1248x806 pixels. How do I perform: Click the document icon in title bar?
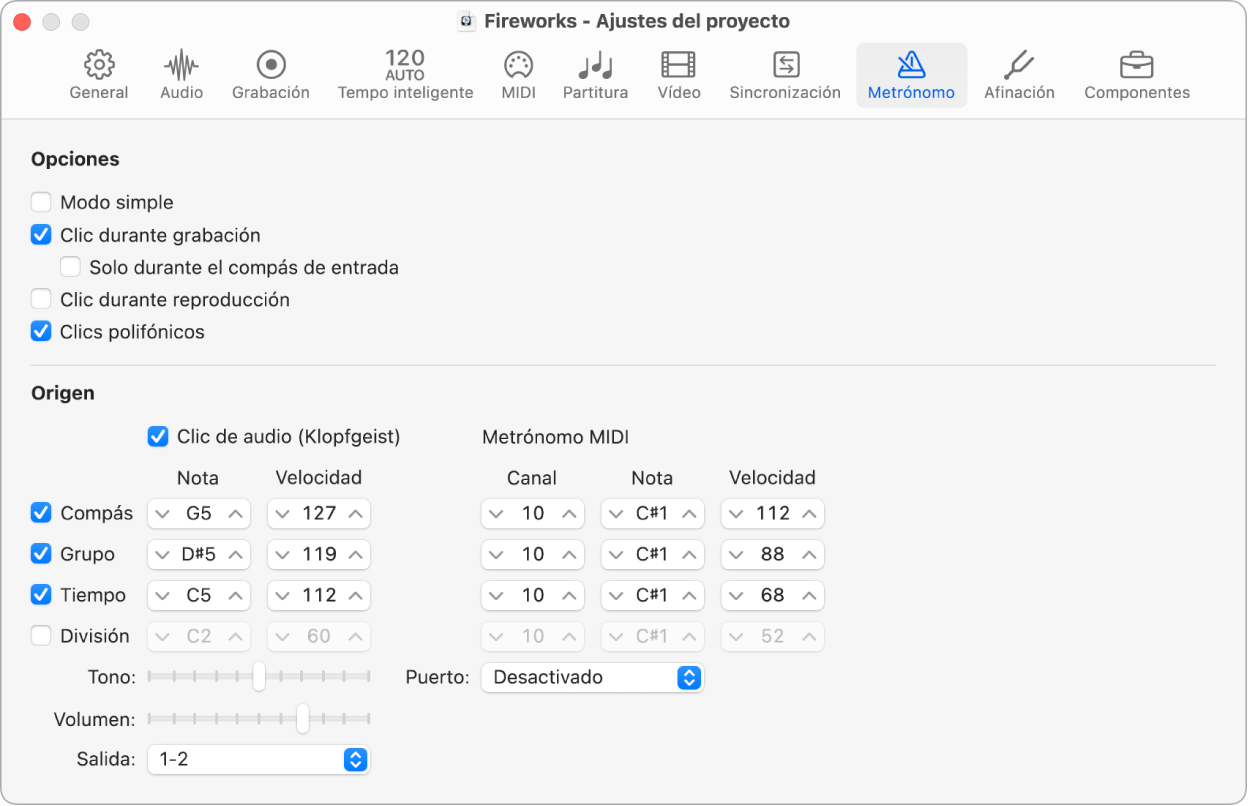(466, 21)
